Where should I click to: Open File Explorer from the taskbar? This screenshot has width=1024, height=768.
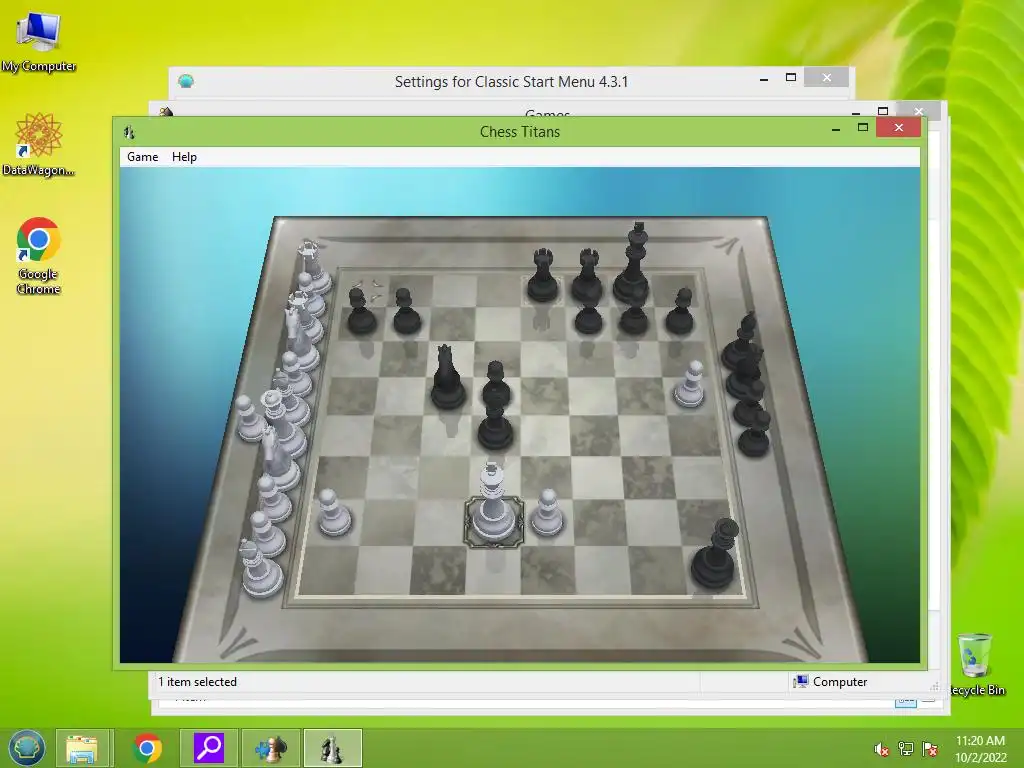click(x=82, y=748)
